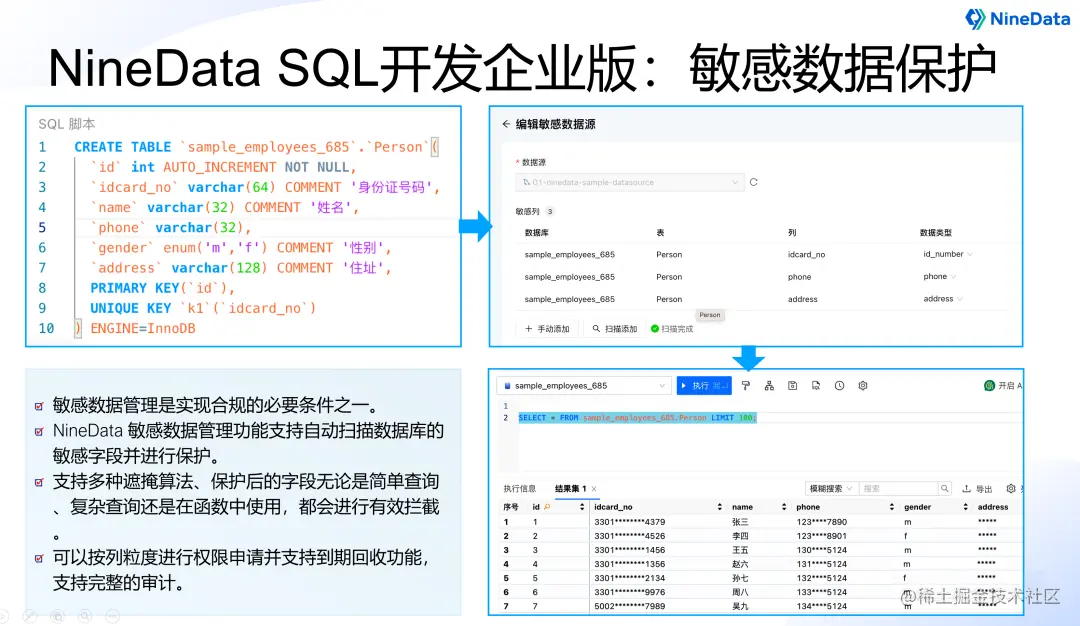1080x626 pixels.
Task: Sort by the gender column arrows
Action: coord(965,507)
